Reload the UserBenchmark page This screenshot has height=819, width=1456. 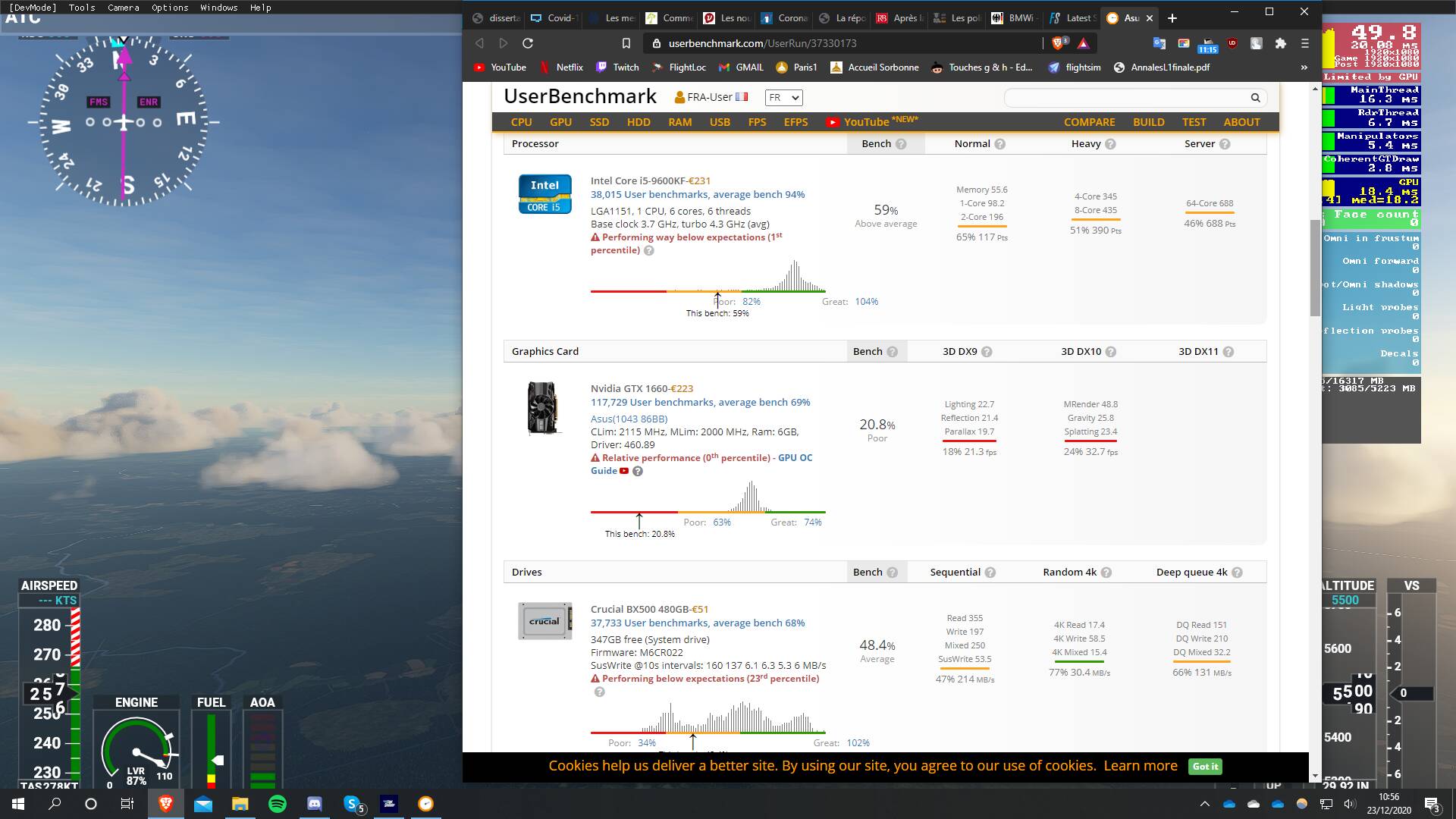[x=528, y=43]
